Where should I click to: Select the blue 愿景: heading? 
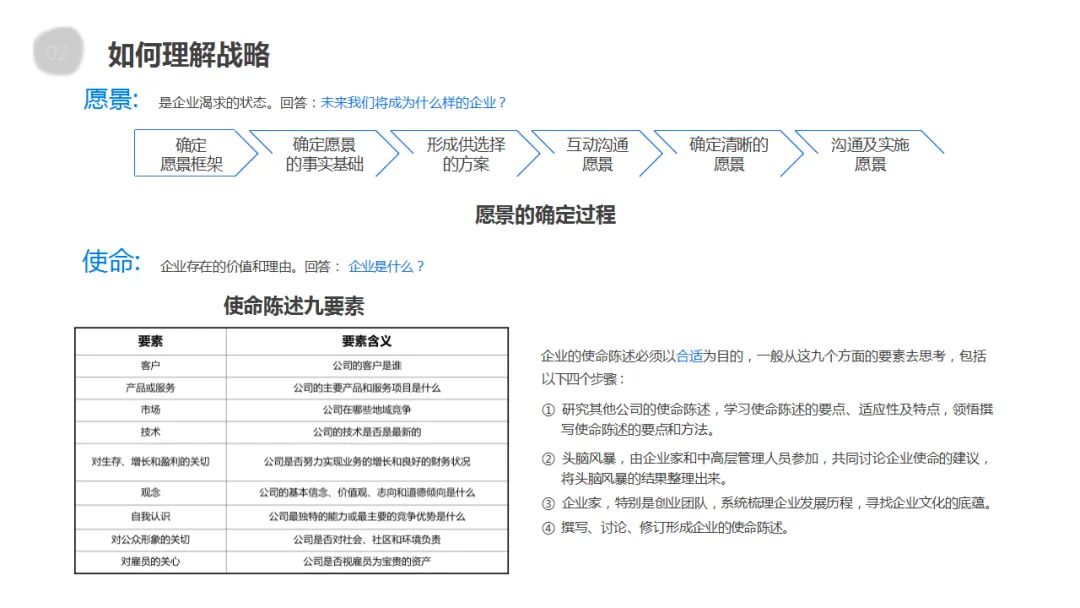111,99
